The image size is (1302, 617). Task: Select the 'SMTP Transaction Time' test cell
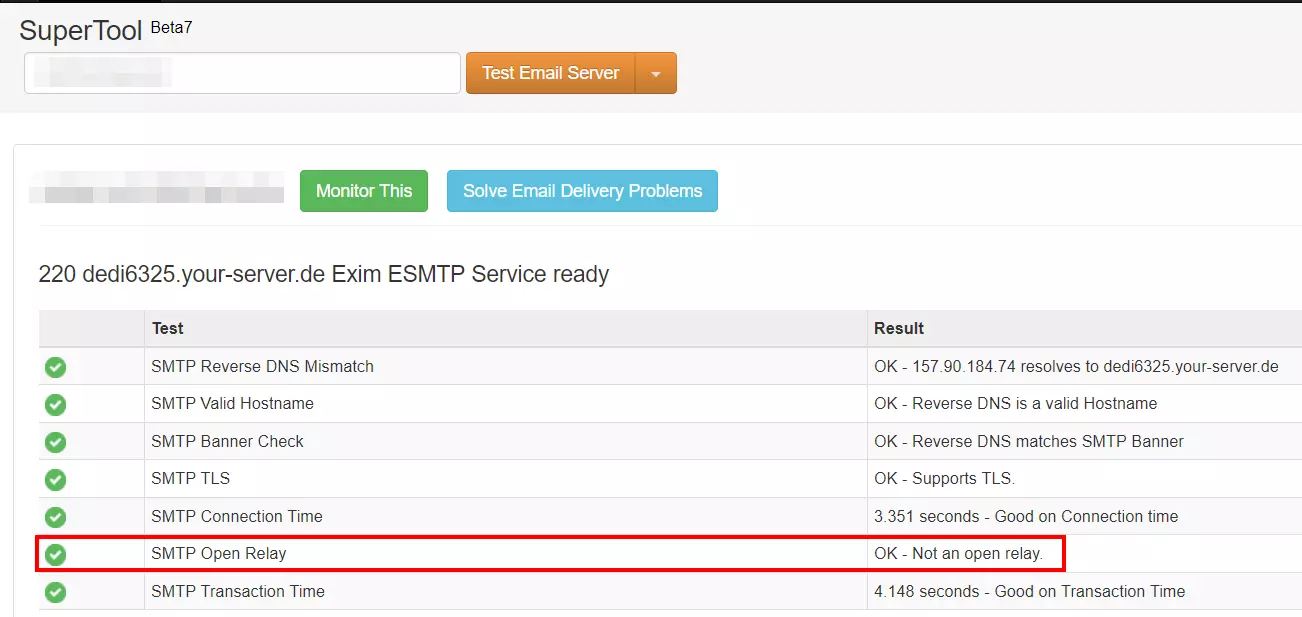coord(505,591)
